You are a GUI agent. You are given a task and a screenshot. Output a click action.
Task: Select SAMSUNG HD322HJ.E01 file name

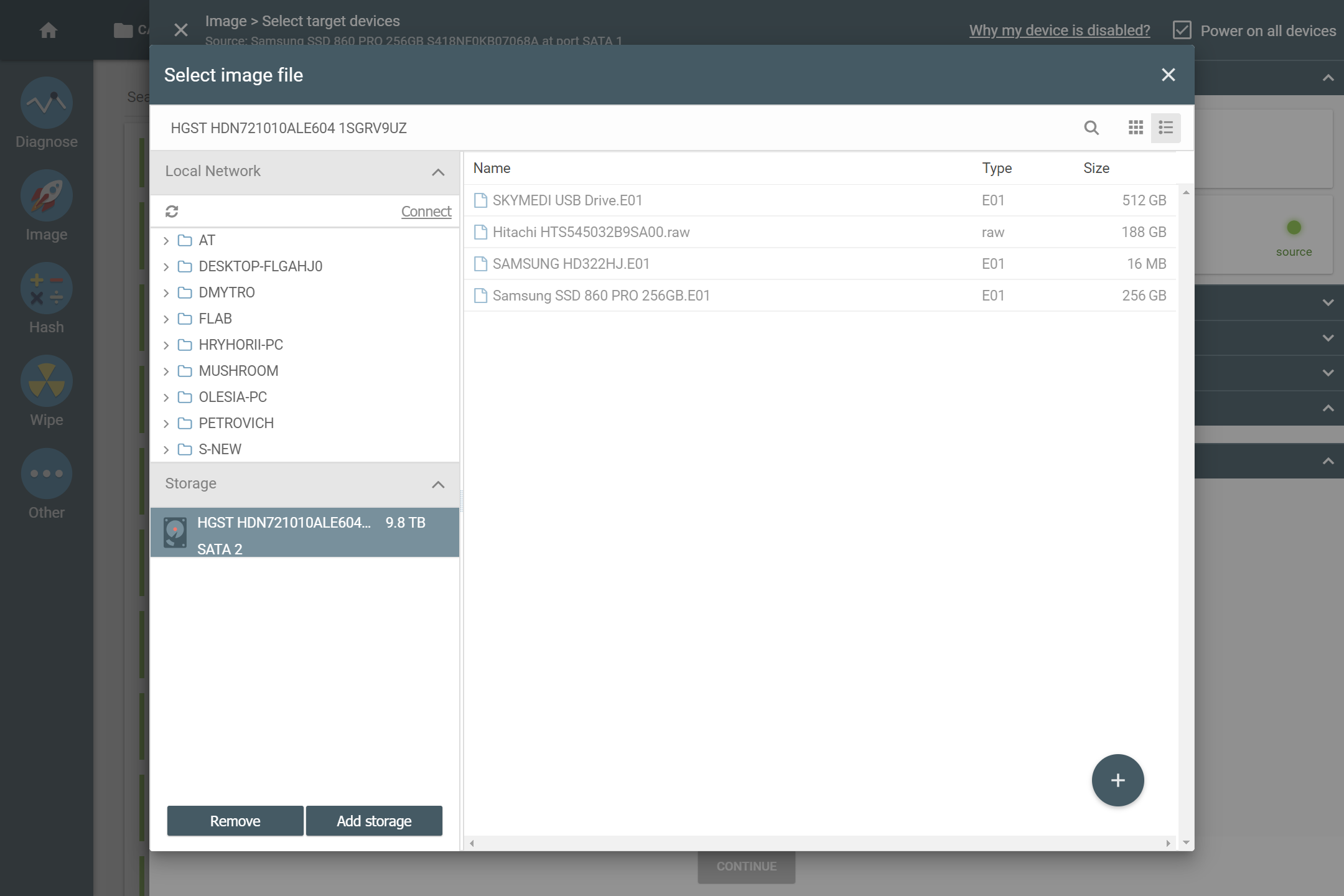(x=571, y=264)
